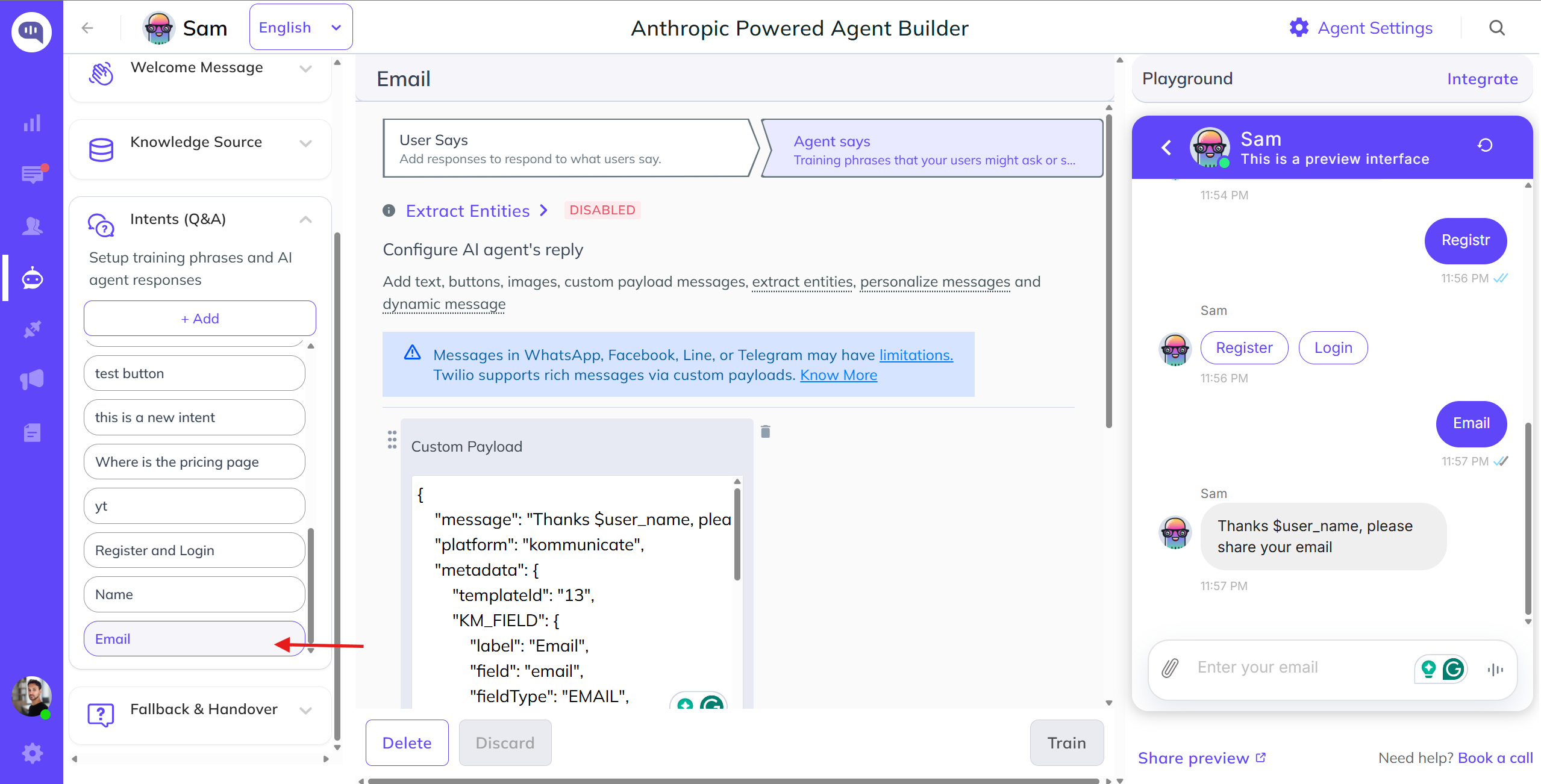Click the Sam bot avatar in header
The image size is (1541, 784).
click(x=158, y=28)
